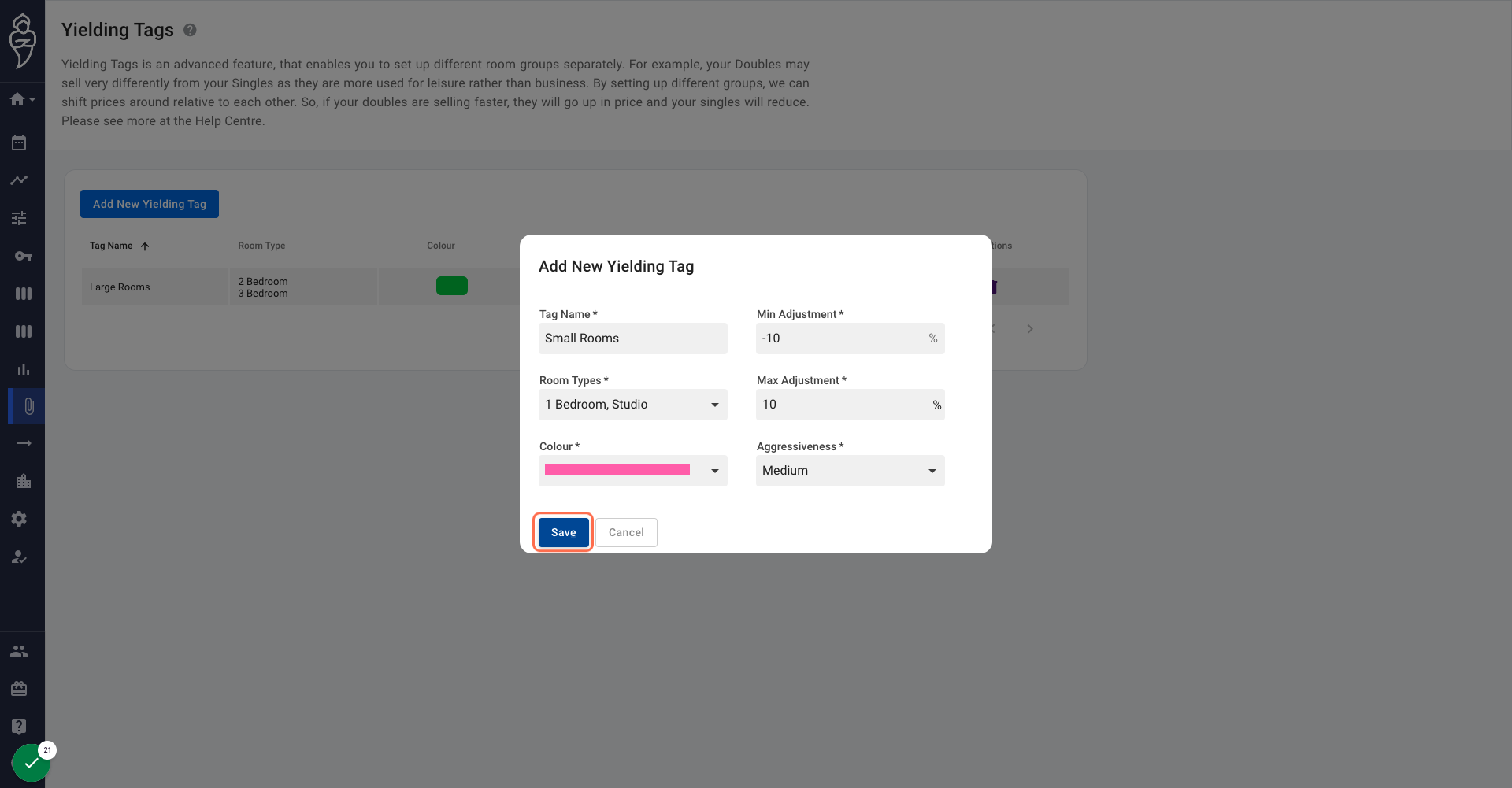Screen dimensions: 1512x788
Task: Open the home menu in sidebar
Action: (x=22, y=99)
